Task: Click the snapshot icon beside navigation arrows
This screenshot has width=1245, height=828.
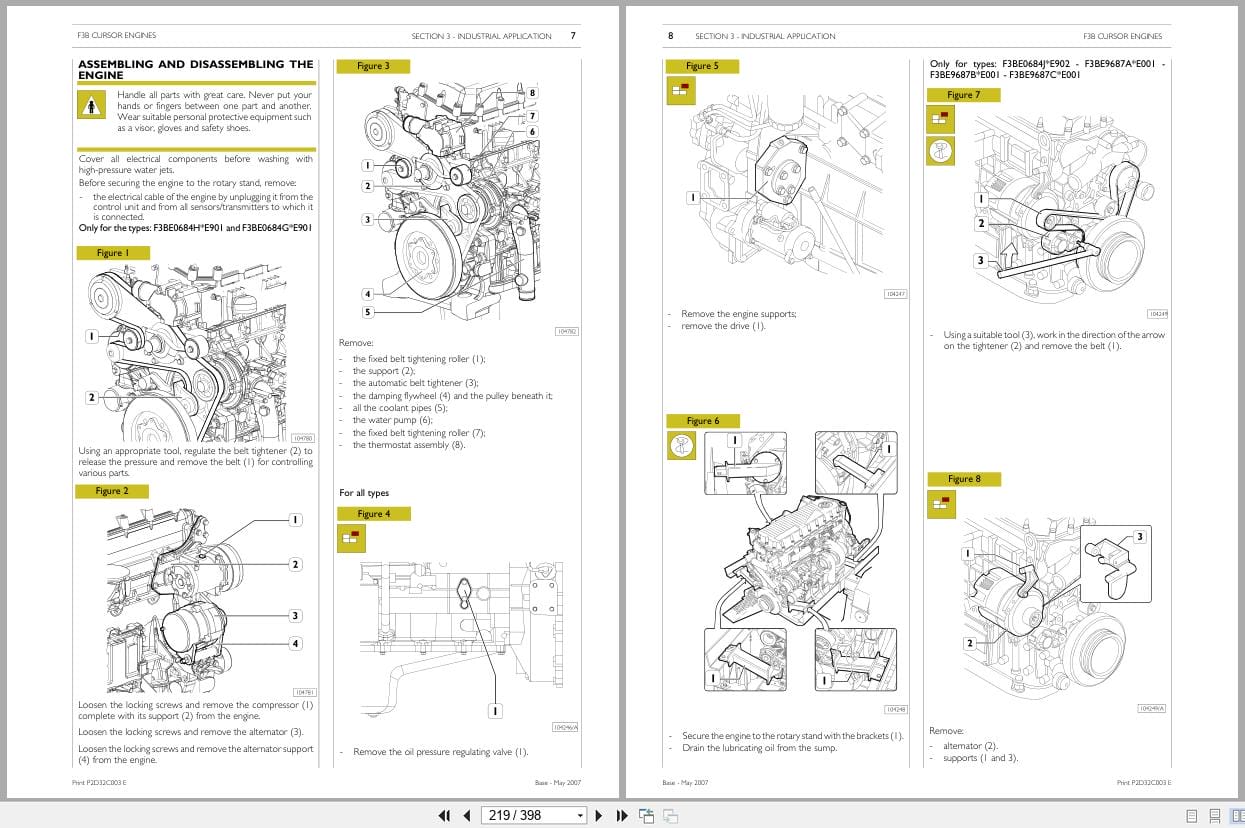Action: (x=648, y=816)
